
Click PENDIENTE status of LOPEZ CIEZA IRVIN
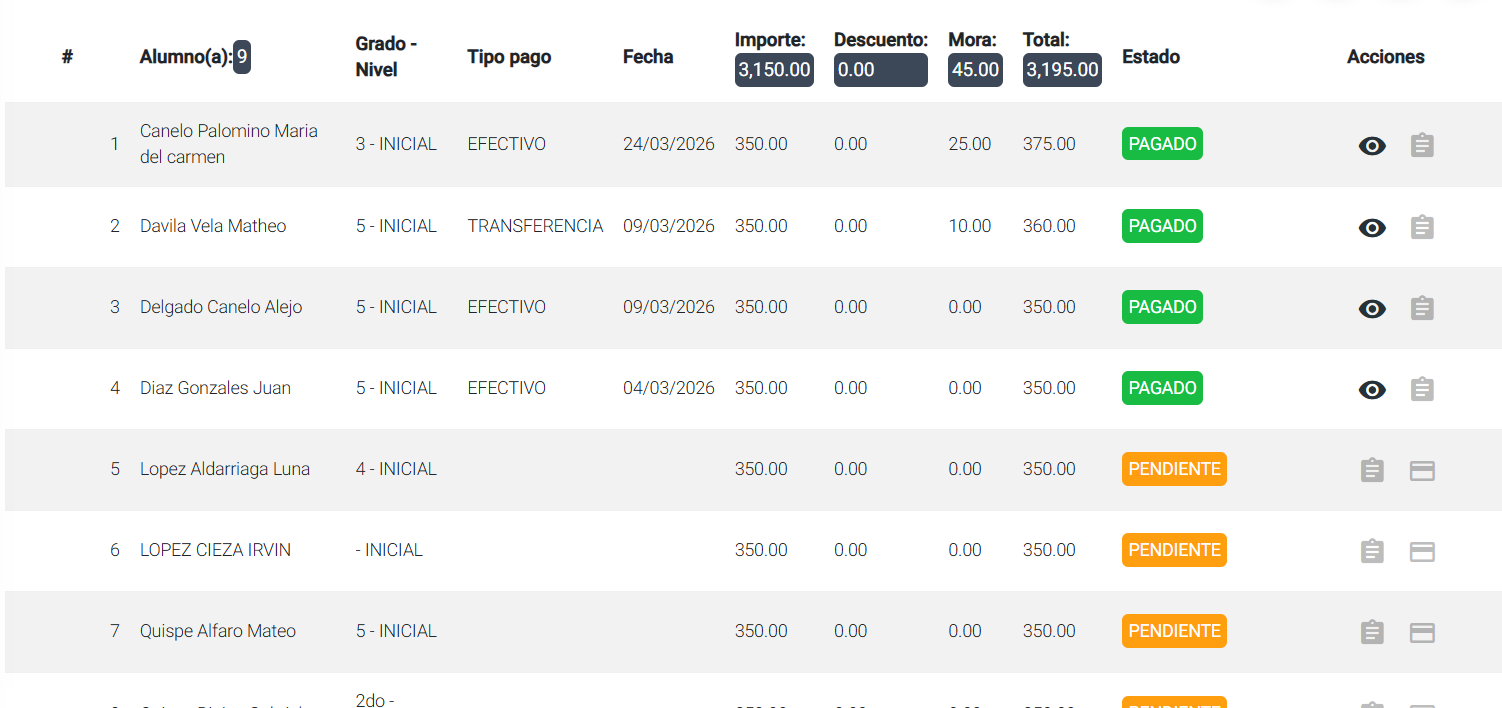pos(1174,550)
